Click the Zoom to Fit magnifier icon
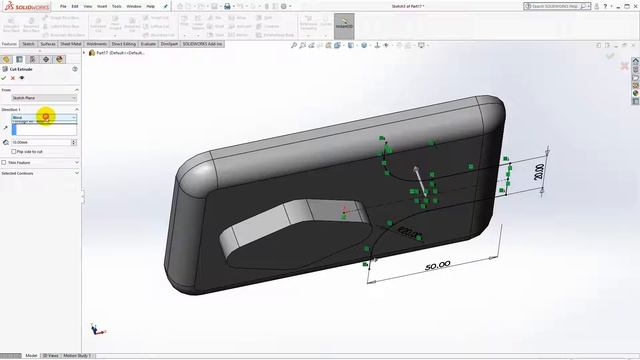 pyautogui.click(x=293, y=45)
